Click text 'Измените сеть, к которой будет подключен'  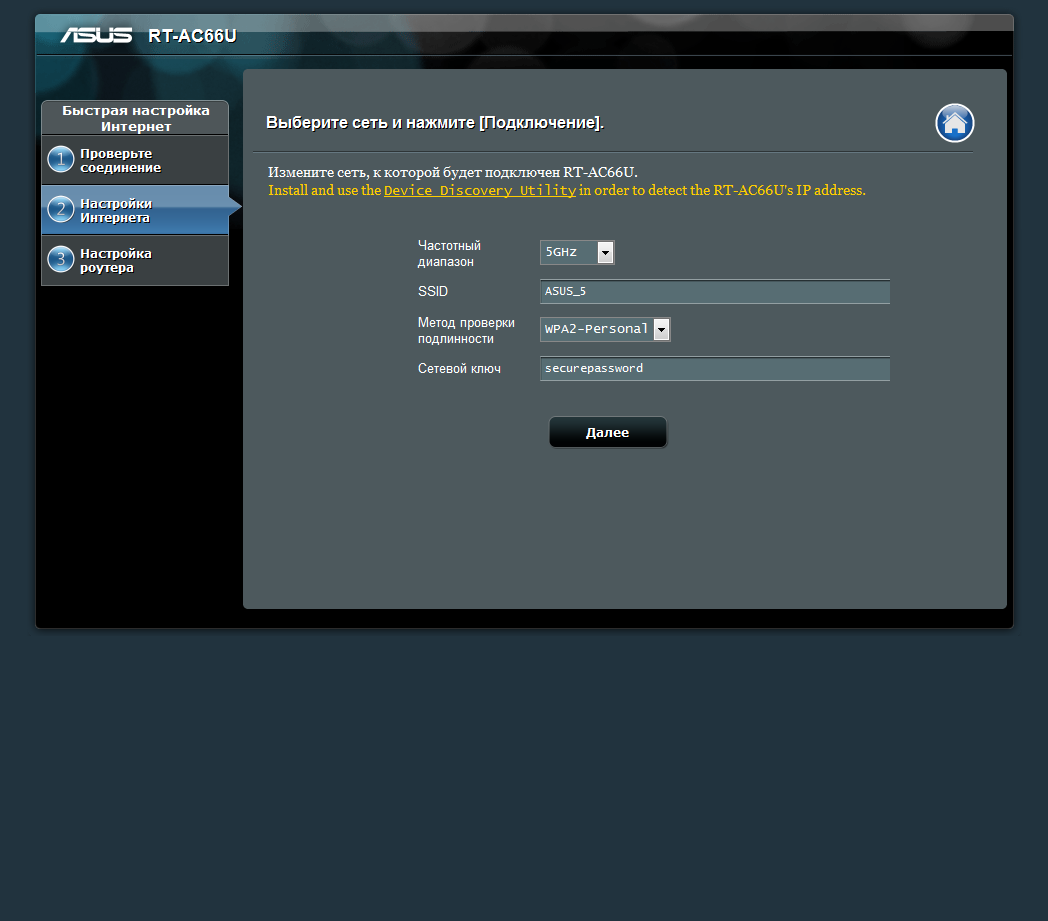[414, 172]
